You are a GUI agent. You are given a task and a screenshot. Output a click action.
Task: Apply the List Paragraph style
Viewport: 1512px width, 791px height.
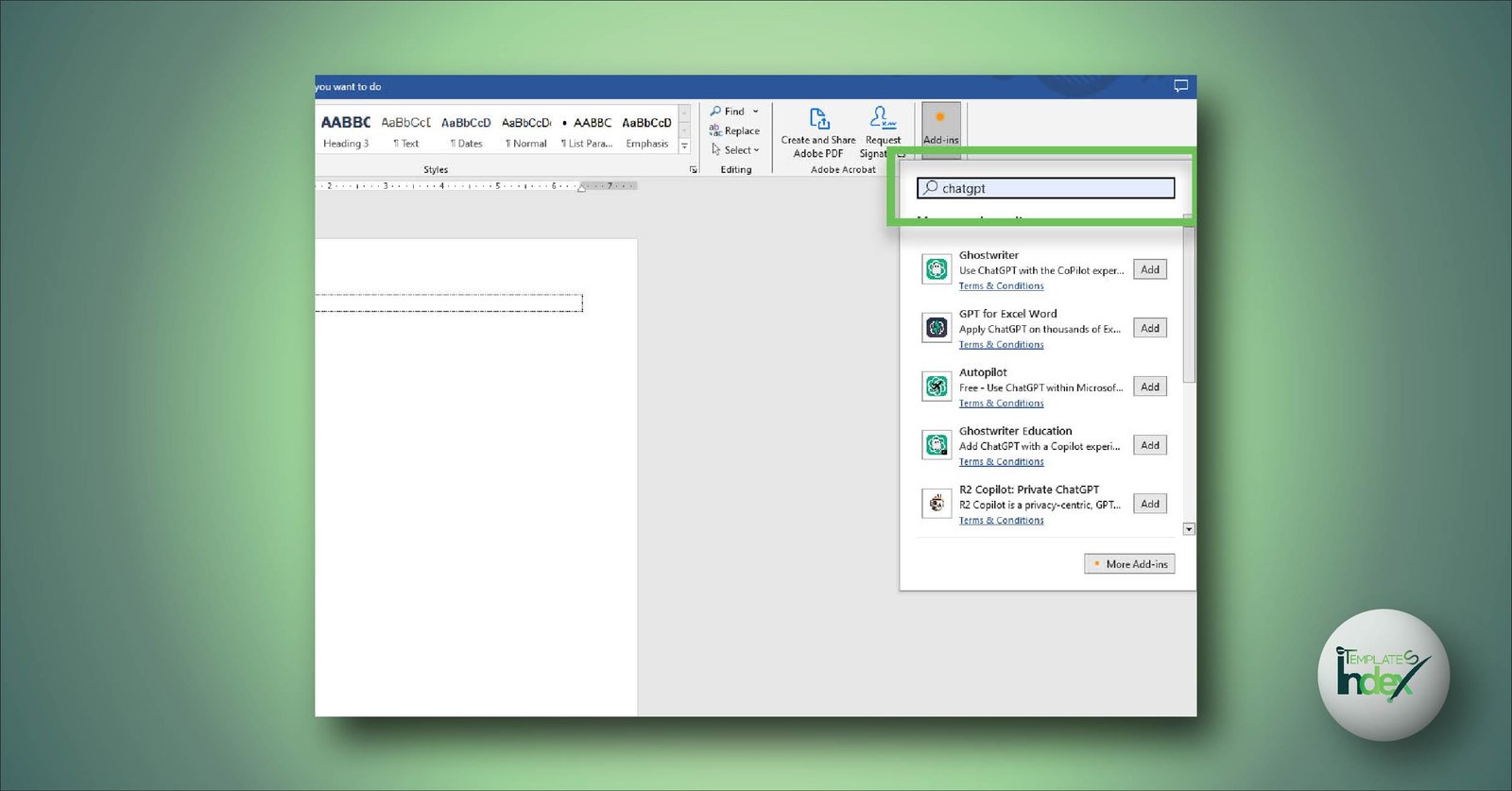(x=587, y=131)
